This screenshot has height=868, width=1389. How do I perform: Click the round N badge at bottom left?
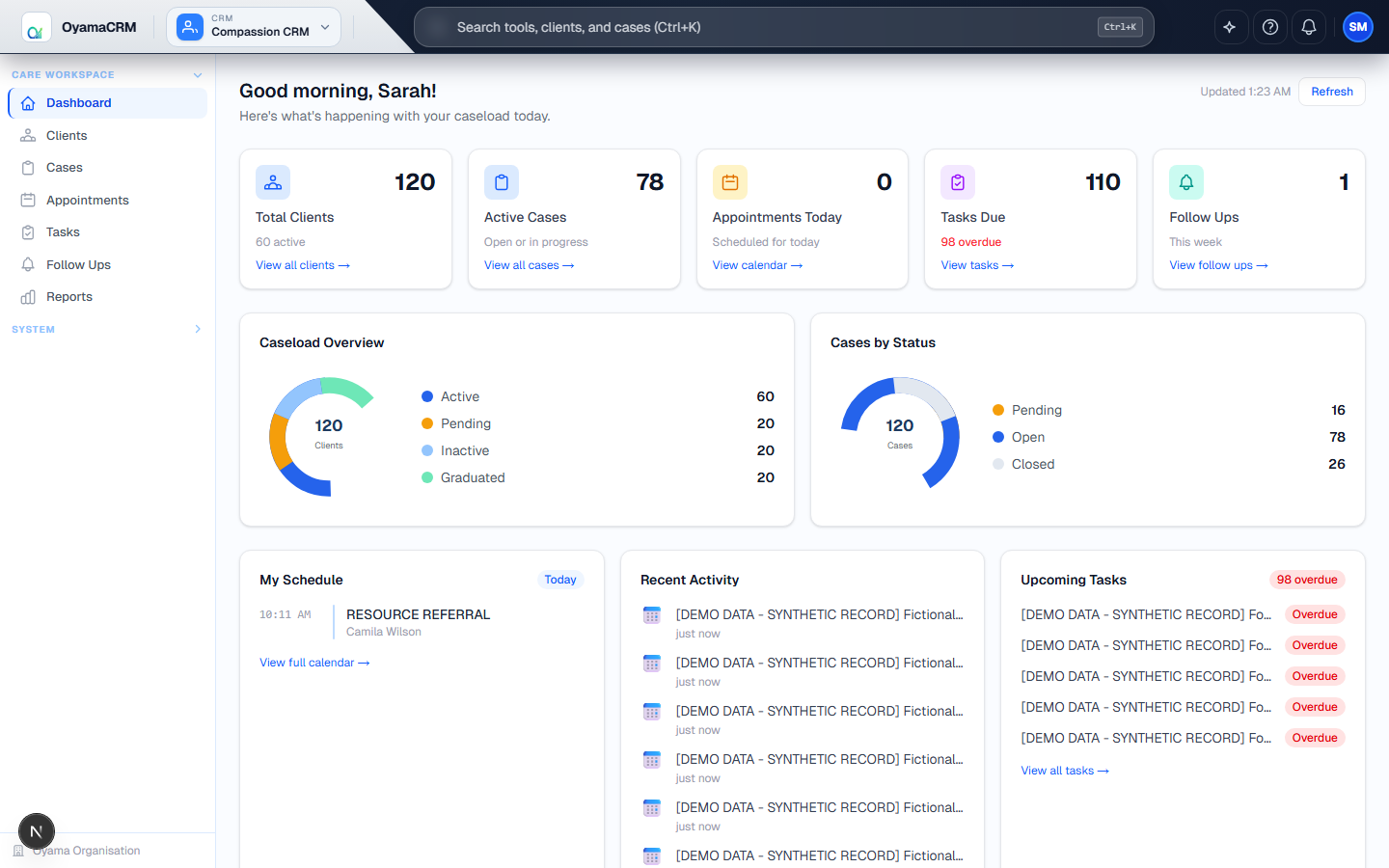pos(37,831)
